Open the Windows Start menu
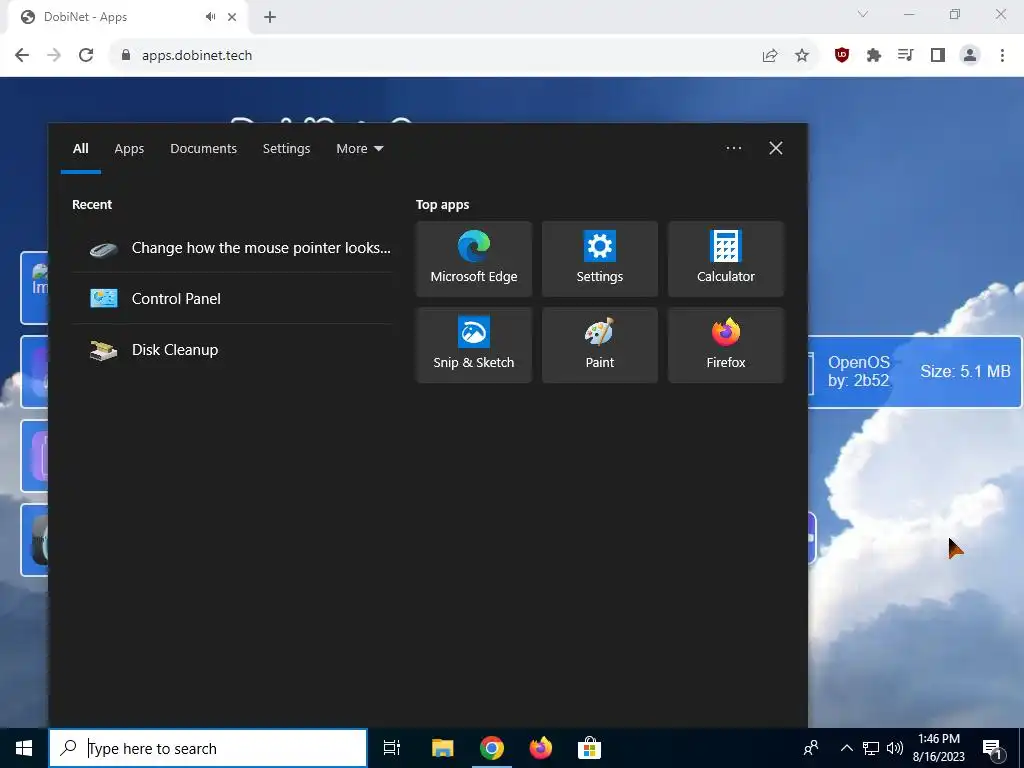The height and width of the screenshot is (768, 1024). (x=24, y=748)
